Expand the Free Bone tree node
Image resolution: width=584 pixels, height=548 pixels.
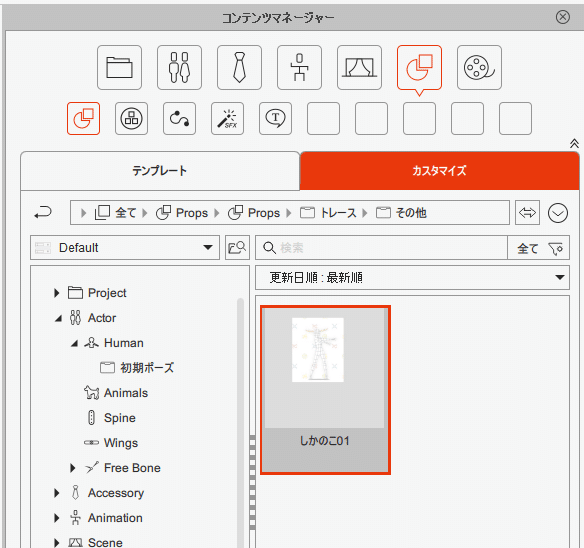(73, 468)
